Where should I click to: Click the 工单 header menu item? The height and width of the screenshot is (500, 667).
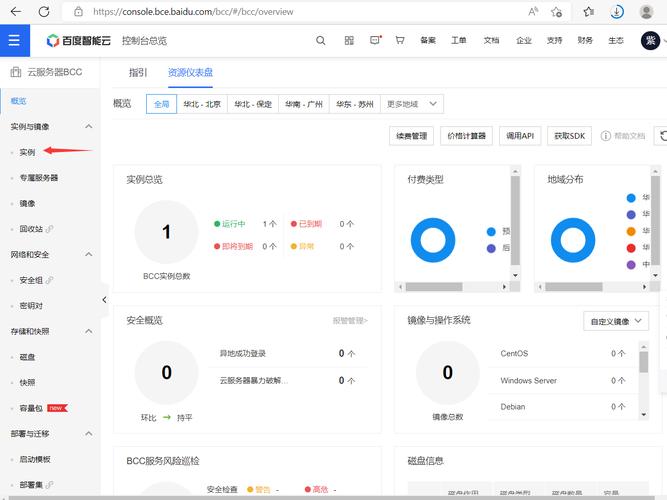(x=459, y=40)
